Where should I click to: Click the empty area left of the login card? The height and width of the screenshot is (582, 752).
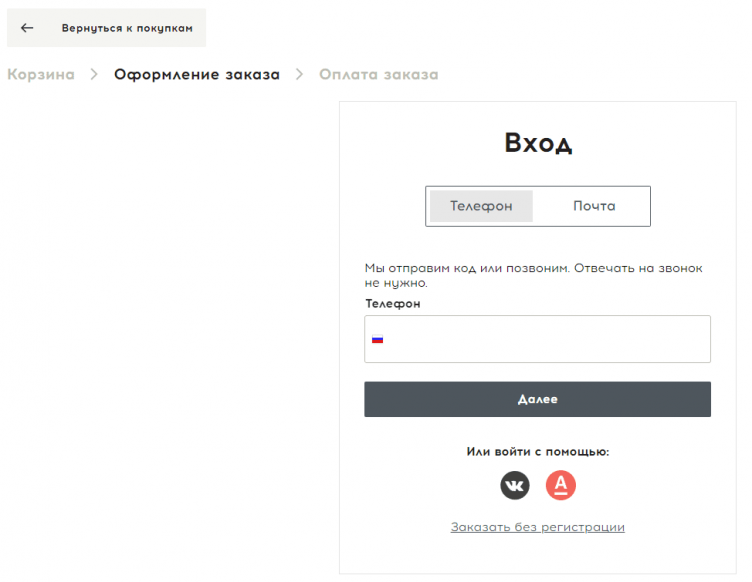coord(170,330)
